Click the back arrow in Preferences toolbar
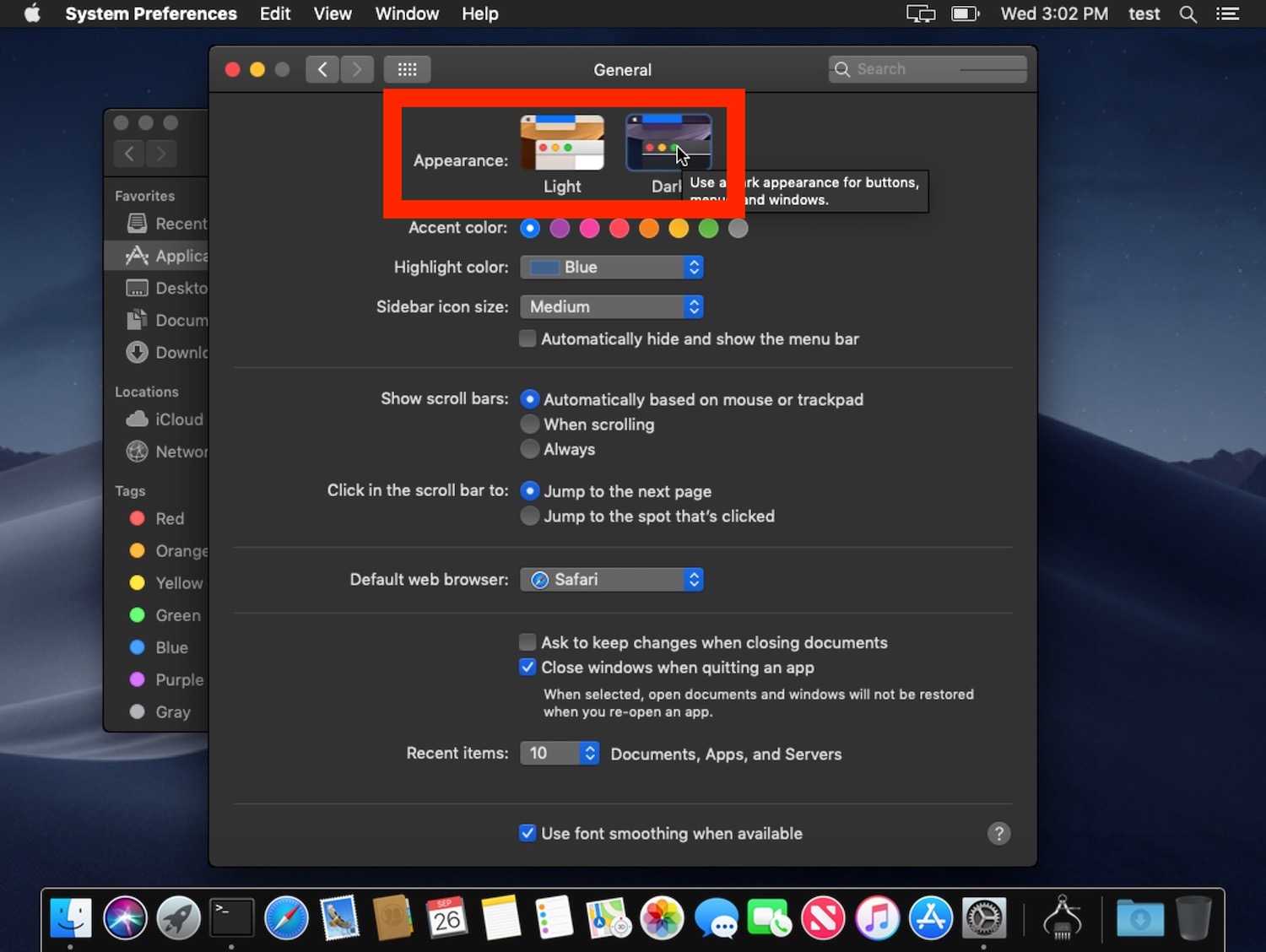1266x952 pixels. point(322,69)
